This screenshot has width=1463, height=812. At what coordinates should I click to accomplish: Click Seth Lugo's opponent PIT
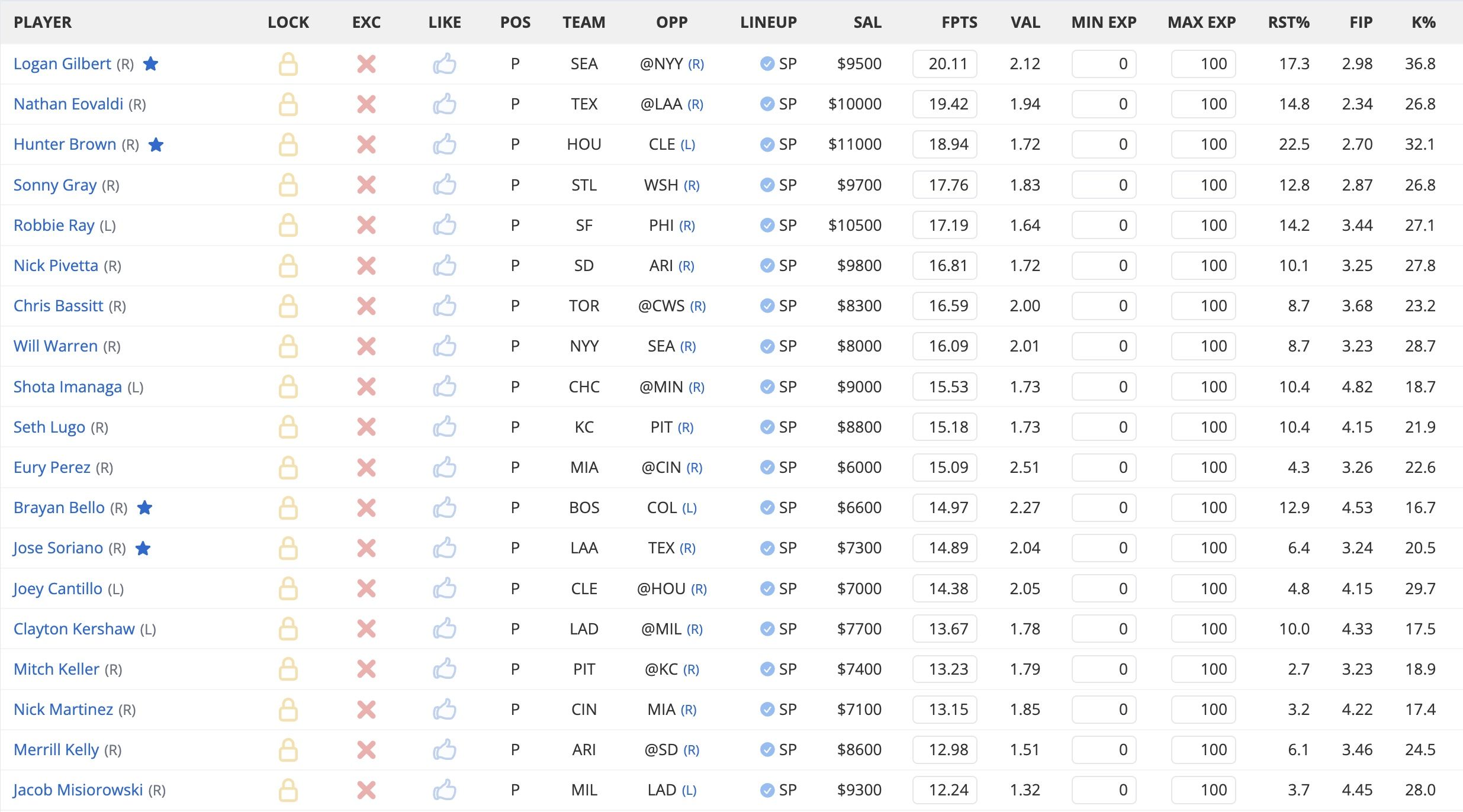point(661,427)
